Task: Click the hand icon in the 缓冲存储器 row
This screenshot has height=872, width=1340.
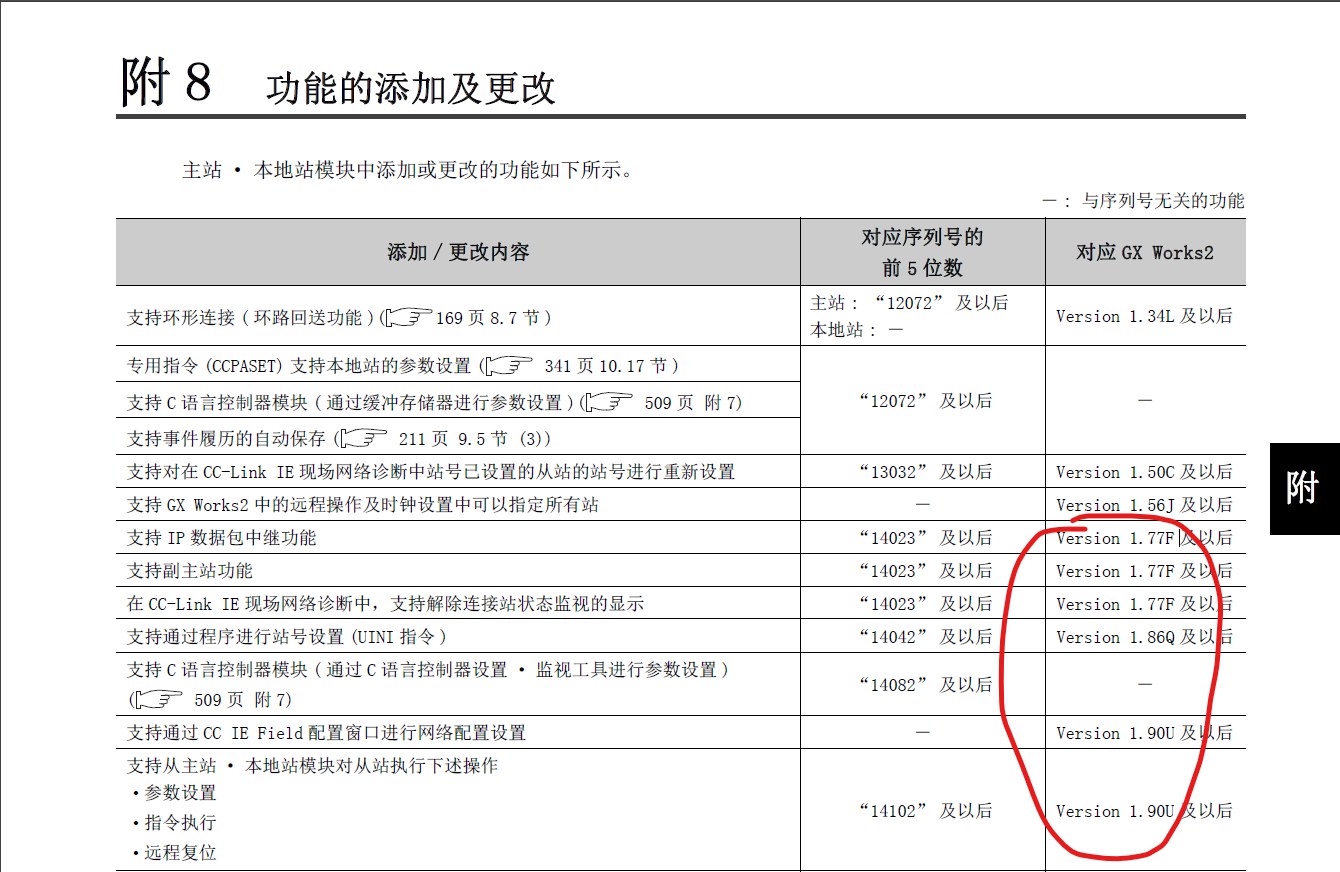Action: [609, 403]
